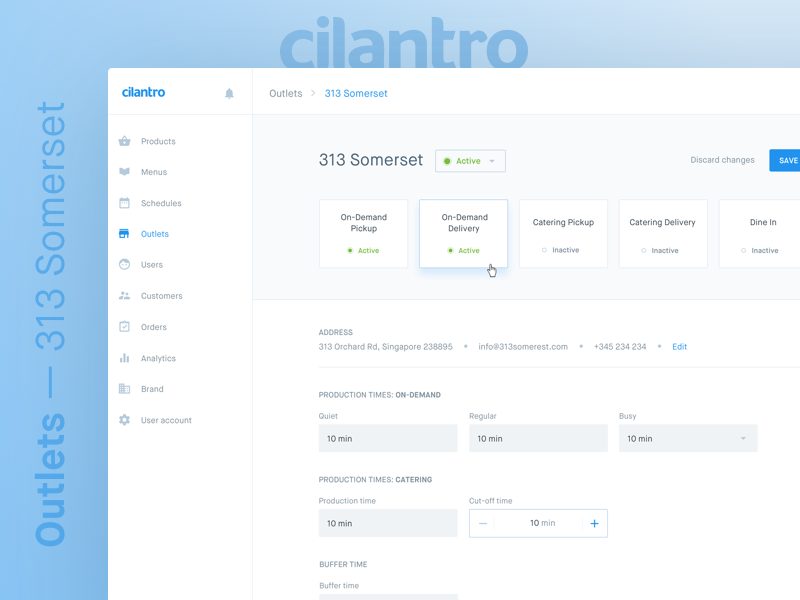Click the Schedules calendar icon

click(124, 203)
